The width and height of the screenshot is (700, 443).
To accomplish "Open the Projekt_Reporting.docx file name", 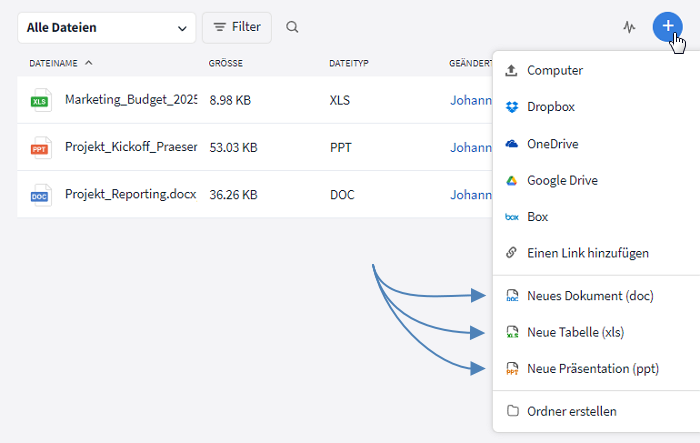I will [130, 195].
